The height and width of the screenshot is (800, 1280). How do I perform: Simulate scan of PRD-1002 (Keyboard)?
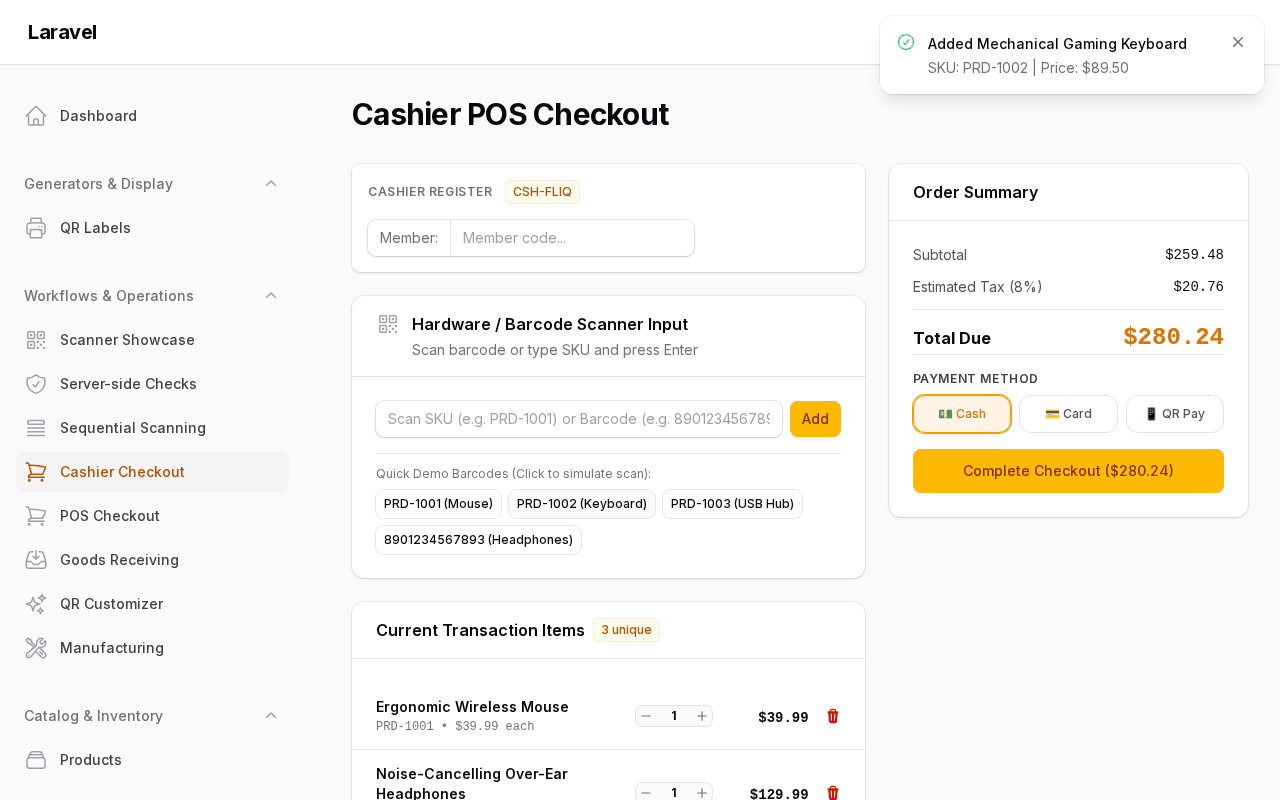point(582,504)
